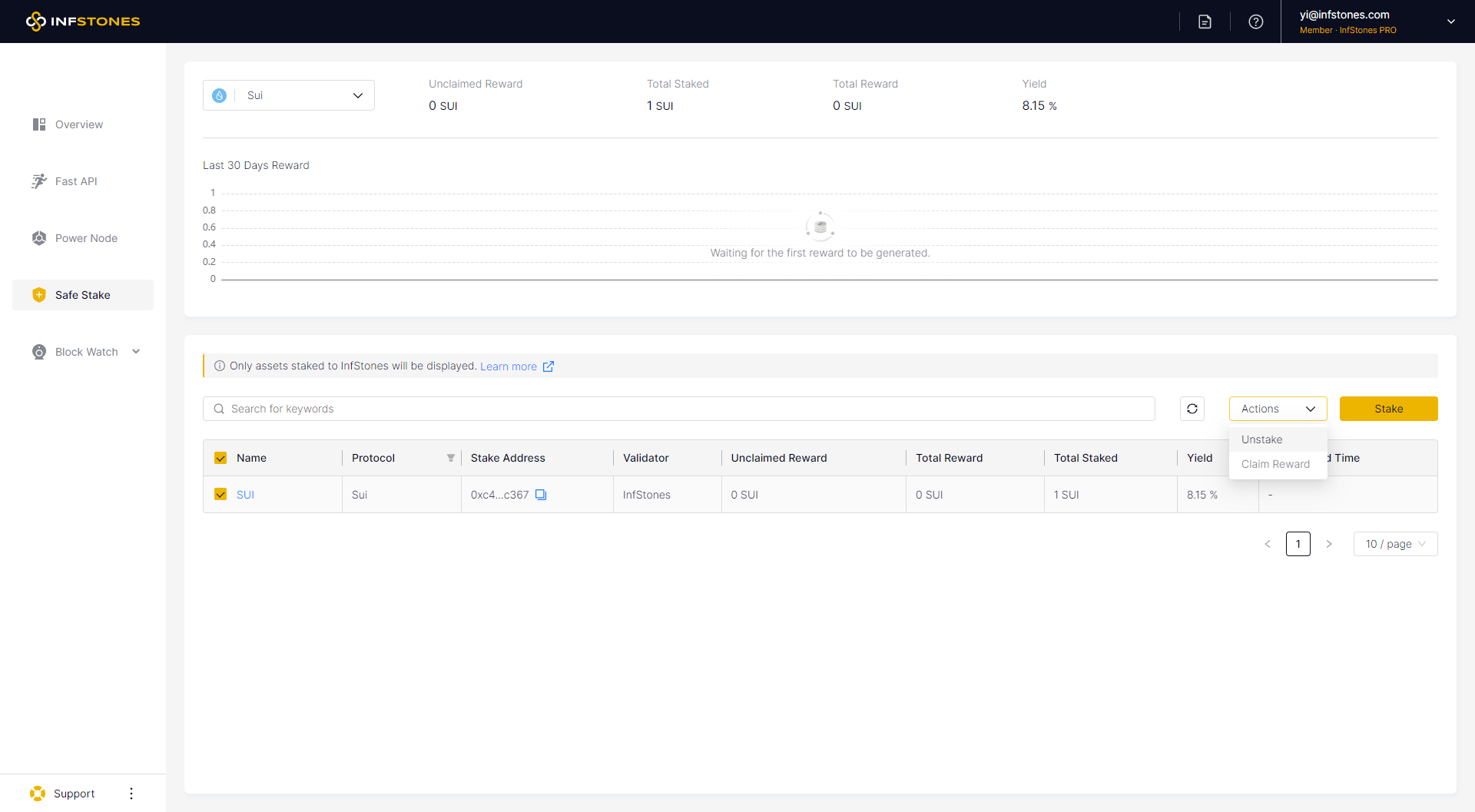
Task: Click the Validator column header
Action: point(646,458)
